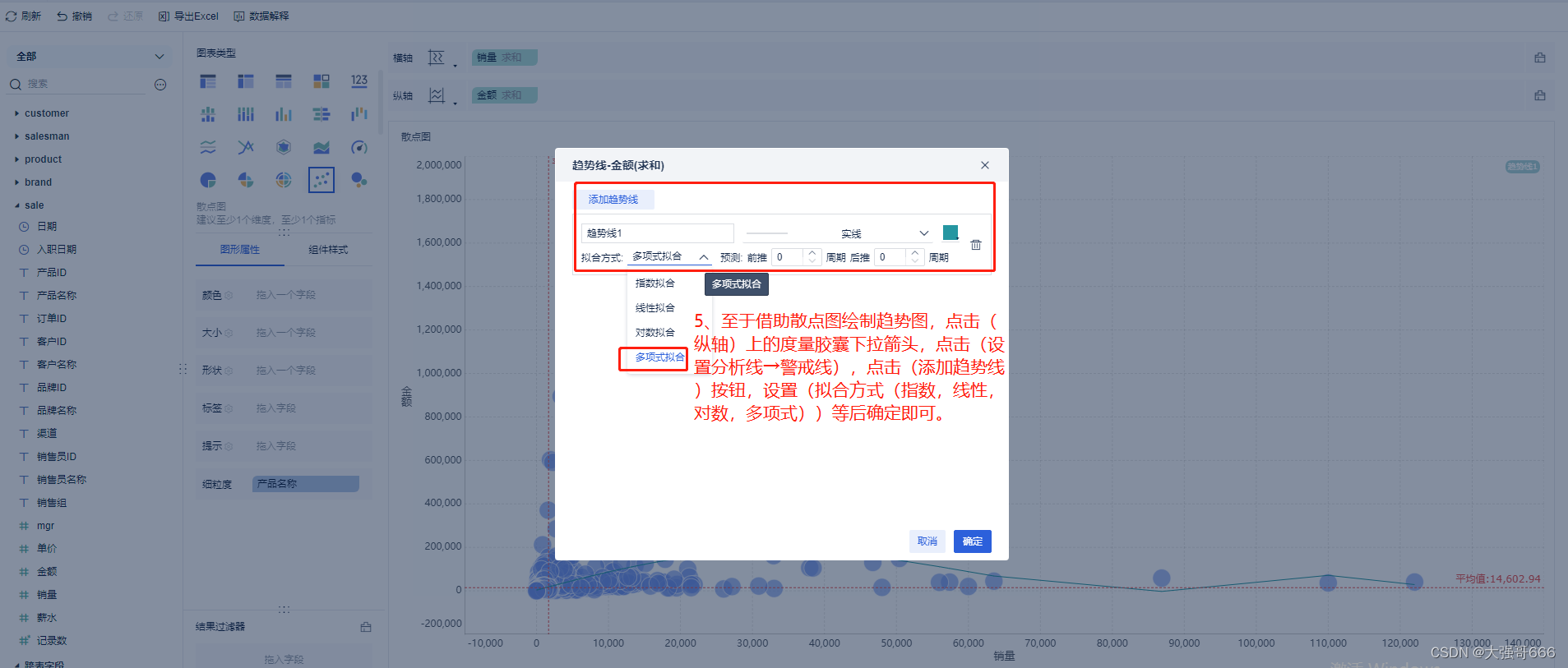Click the 产品名称 granularity pill
This screenshot has width=1568, height=668.
(x=306, y=484)
